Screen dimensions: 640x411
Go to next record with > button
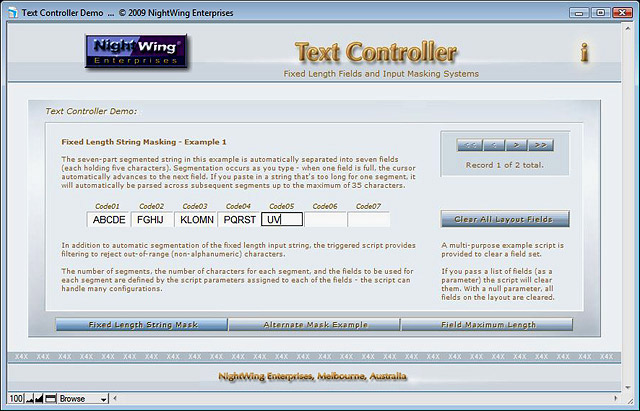tap(516, 145)
